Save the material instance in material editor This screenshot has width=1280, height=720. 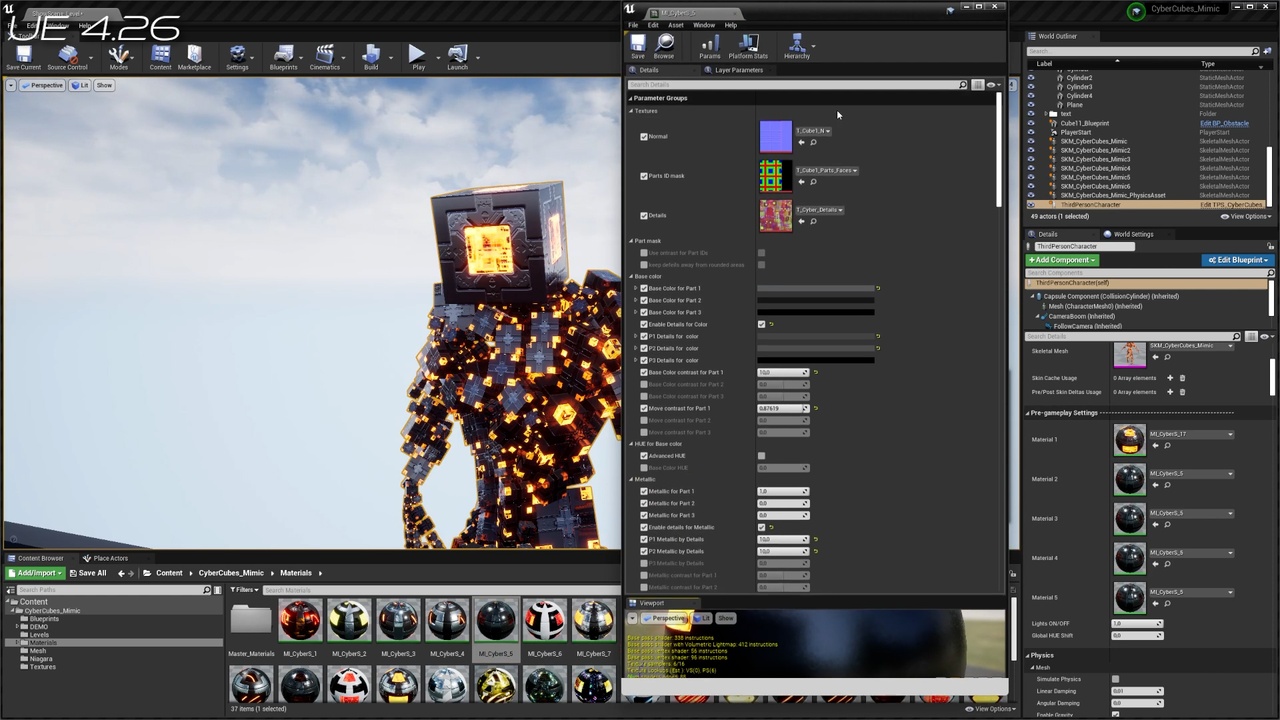point(638,47)
